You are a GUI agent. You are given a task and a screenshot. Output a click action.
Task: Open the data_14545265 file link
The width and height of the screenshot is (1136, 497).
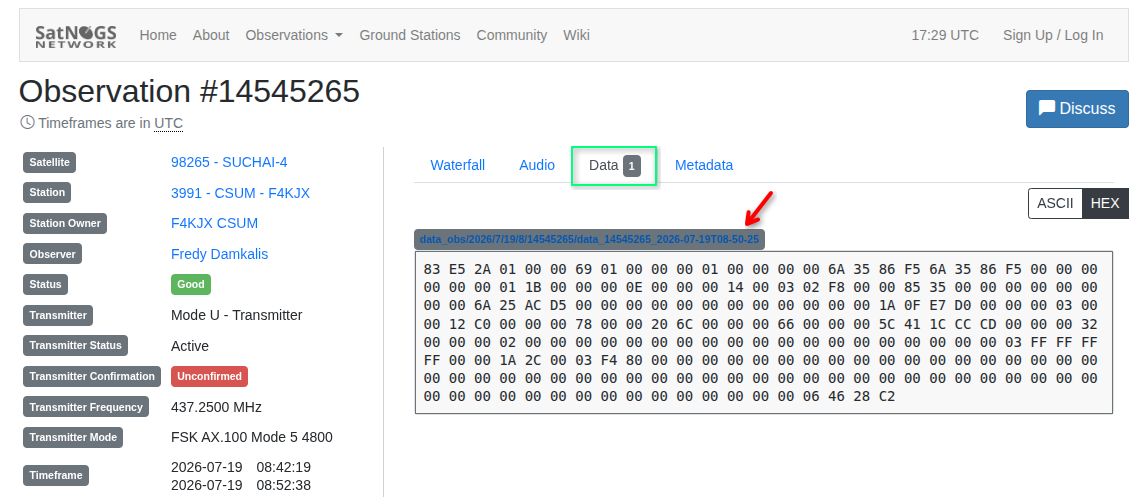click(x=589, y=239)
